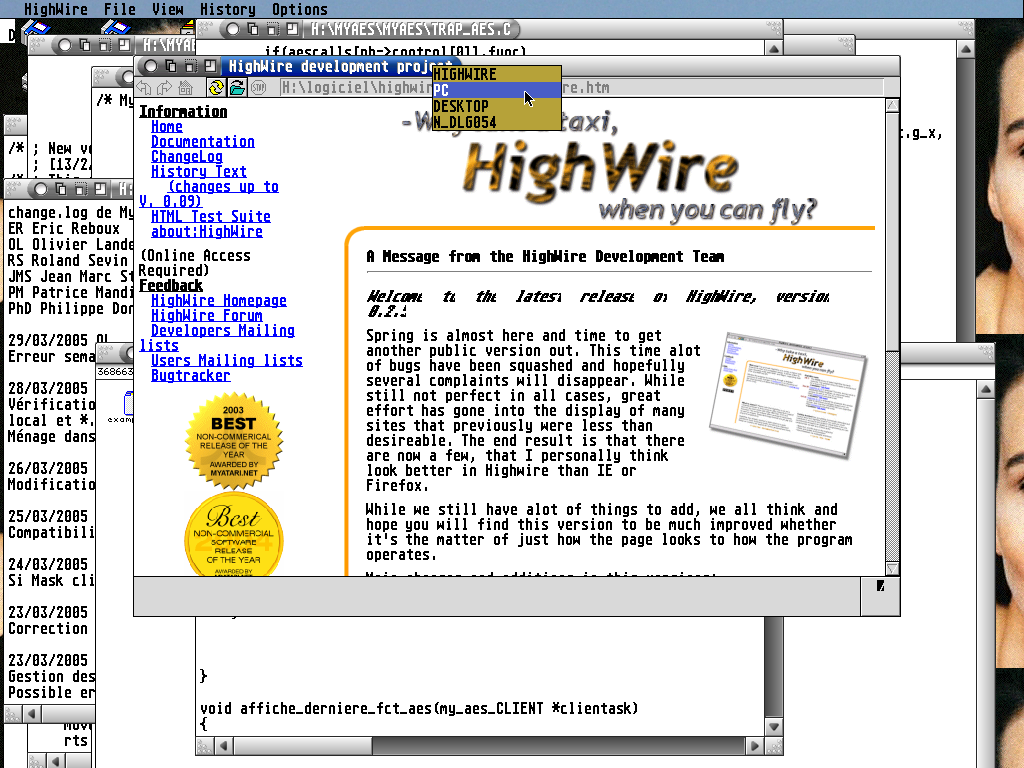Viewport: 1024px width, 768px height.
Task: Click the 2003 BEST award badge
Action: coord(234,441)
